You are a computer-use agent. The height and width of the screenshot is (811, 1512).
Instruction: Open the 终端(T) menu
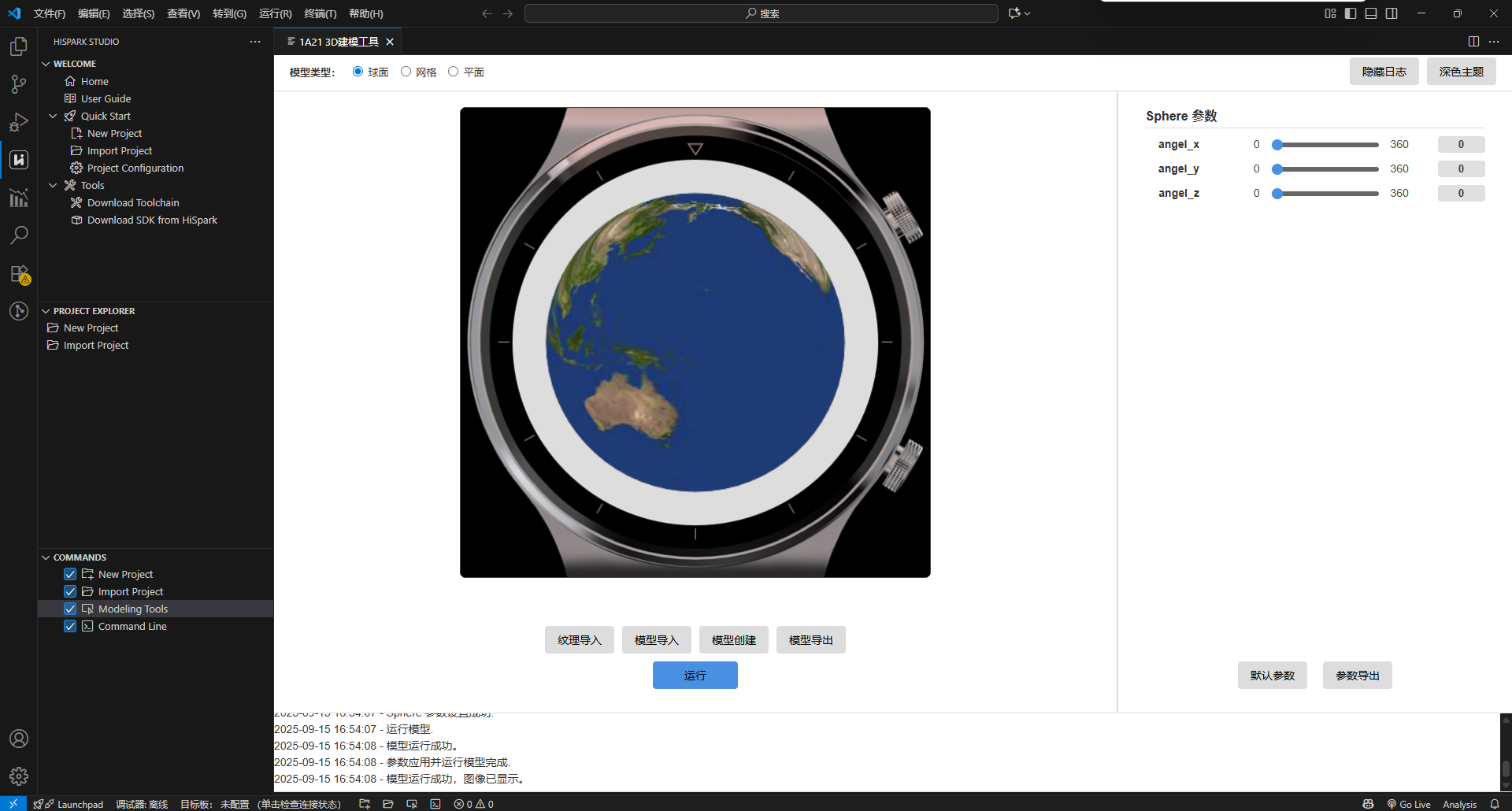tap(320, 13)
